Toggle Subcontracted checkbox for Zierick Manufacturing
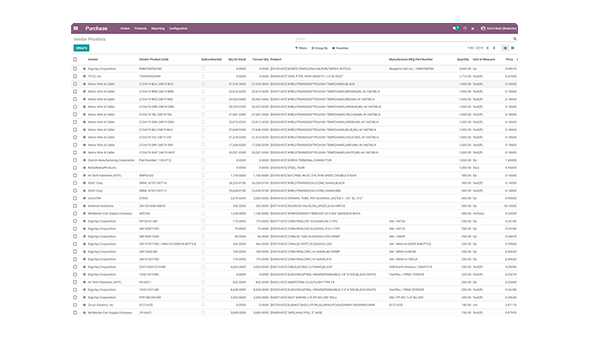590x360 pixels. click(203, 160)
